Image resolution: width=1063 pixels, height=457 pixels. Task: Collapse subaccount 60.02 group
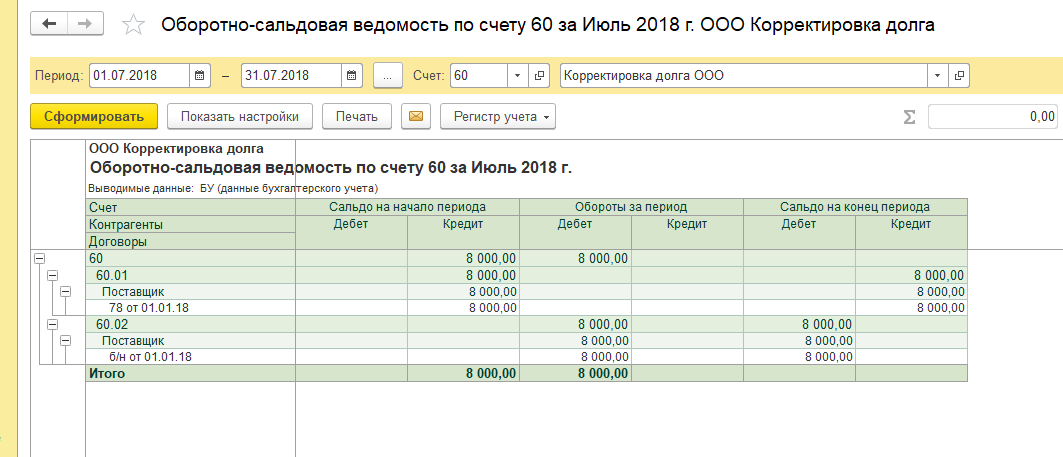52,324
